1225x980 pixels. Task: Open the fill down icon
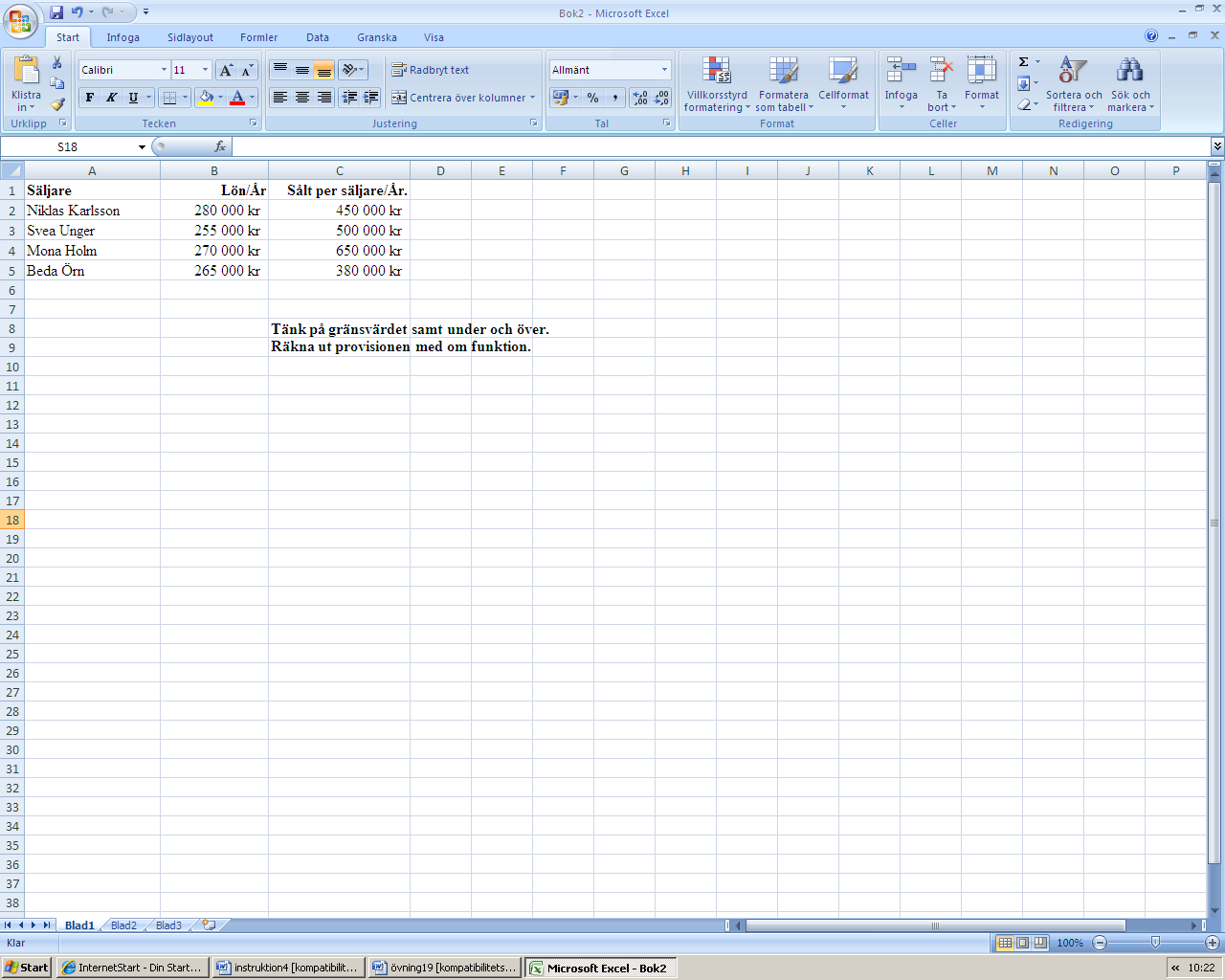pyautogui.click(x=1023, y=83)
